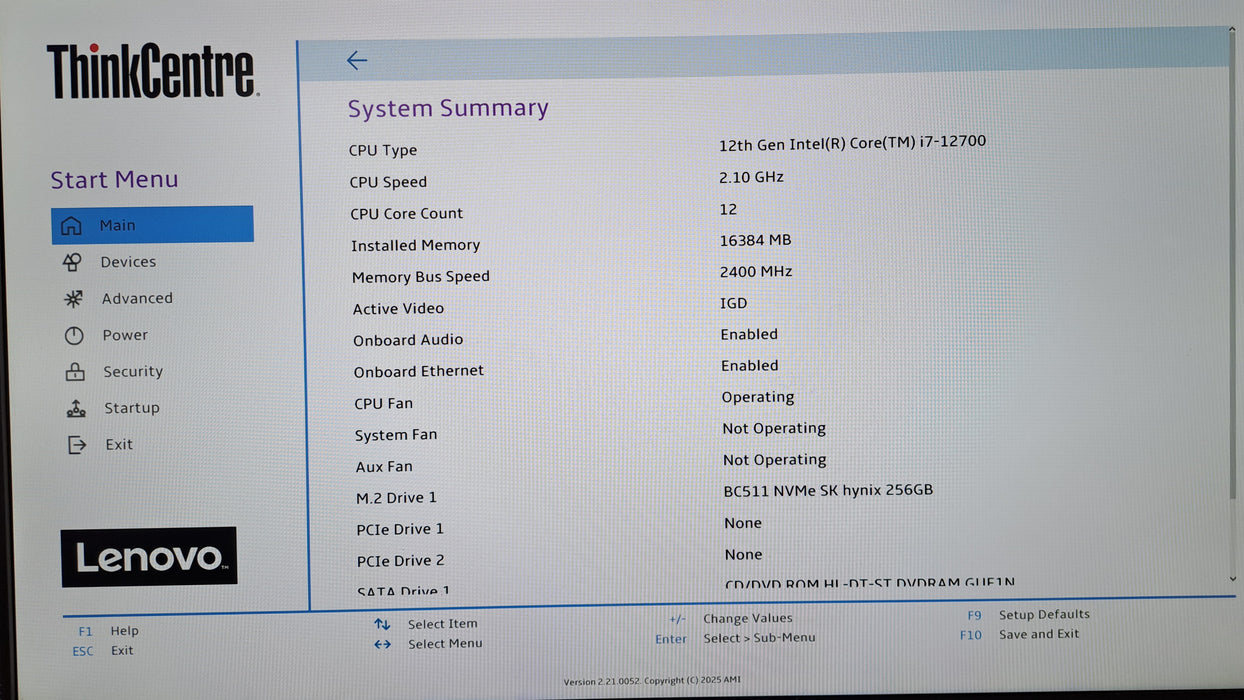Click the 16384 MB value

point(755,240)
